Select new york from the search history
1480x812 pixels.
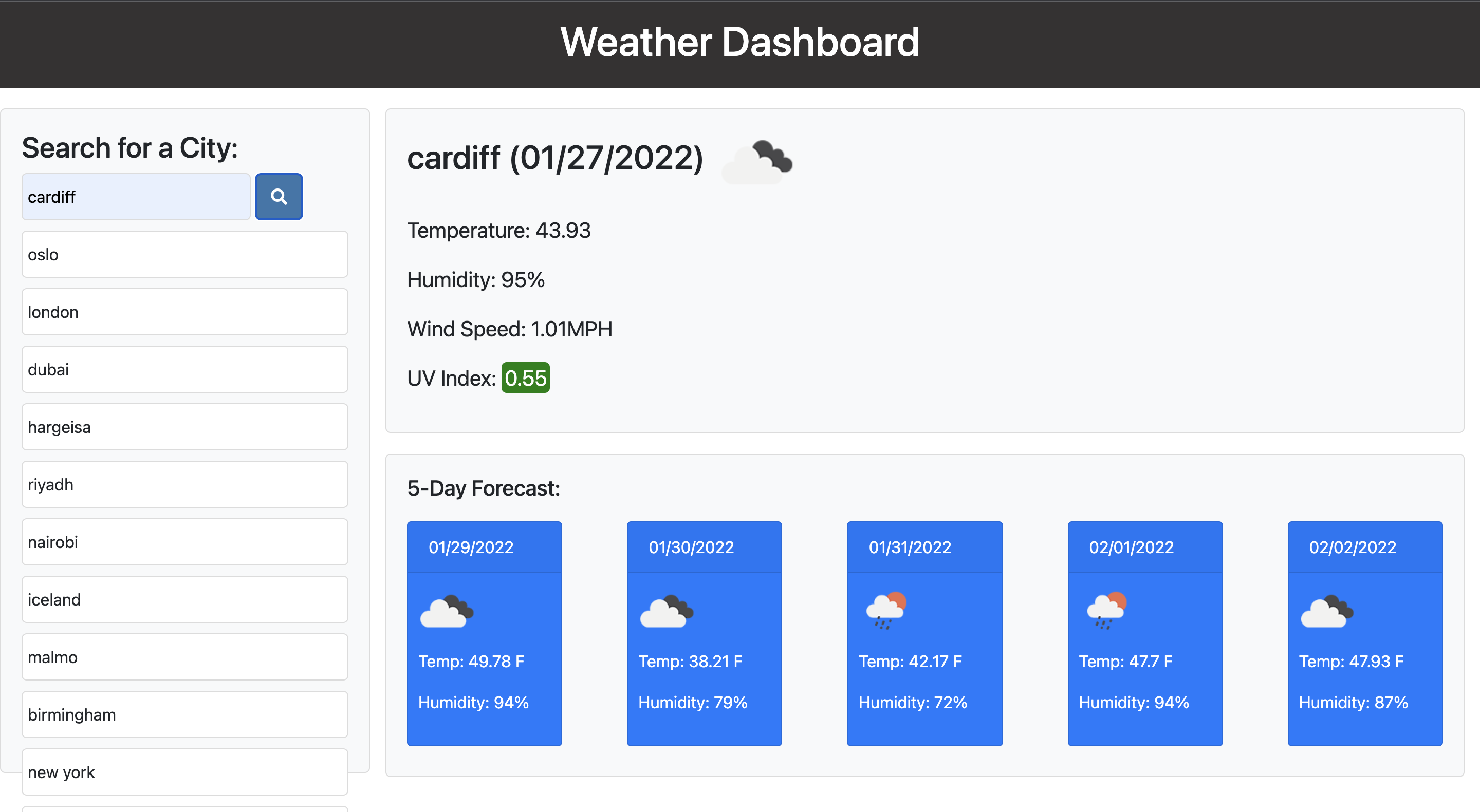coord(184,772)
